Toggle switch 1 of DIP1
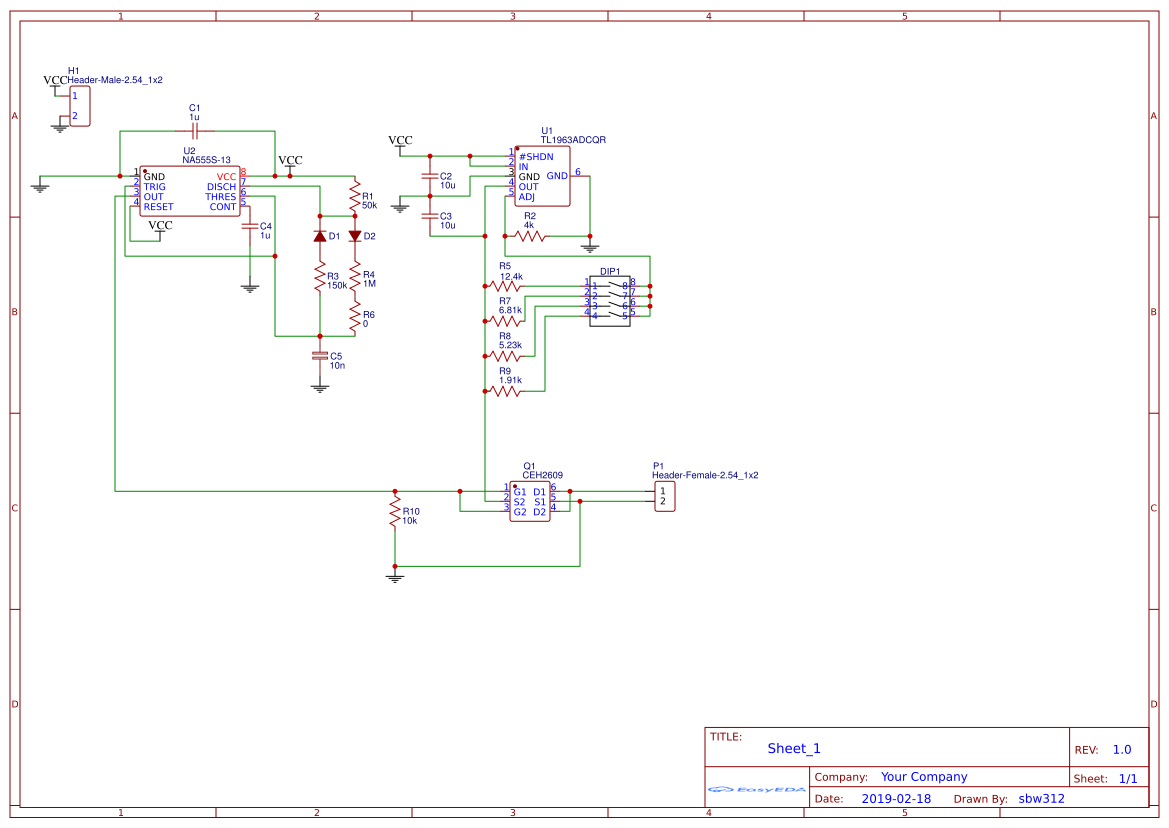 point(615,286)
